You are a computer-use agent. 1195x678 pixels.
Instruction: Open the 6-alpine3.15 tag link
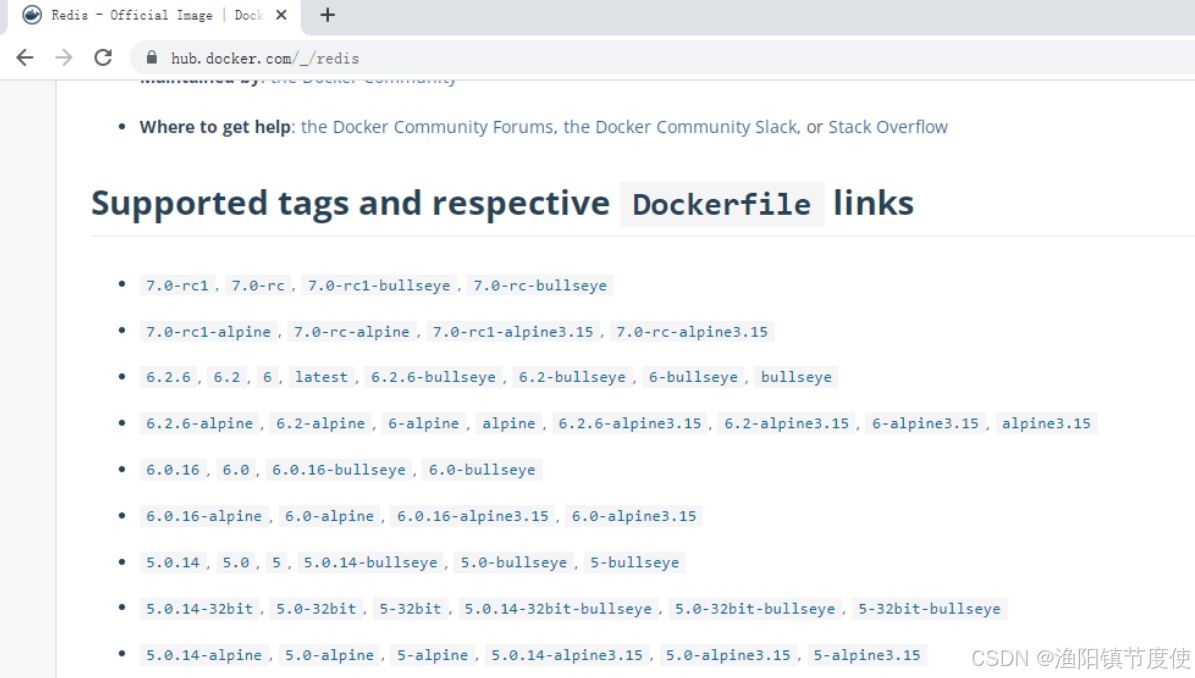click(925, 424)
